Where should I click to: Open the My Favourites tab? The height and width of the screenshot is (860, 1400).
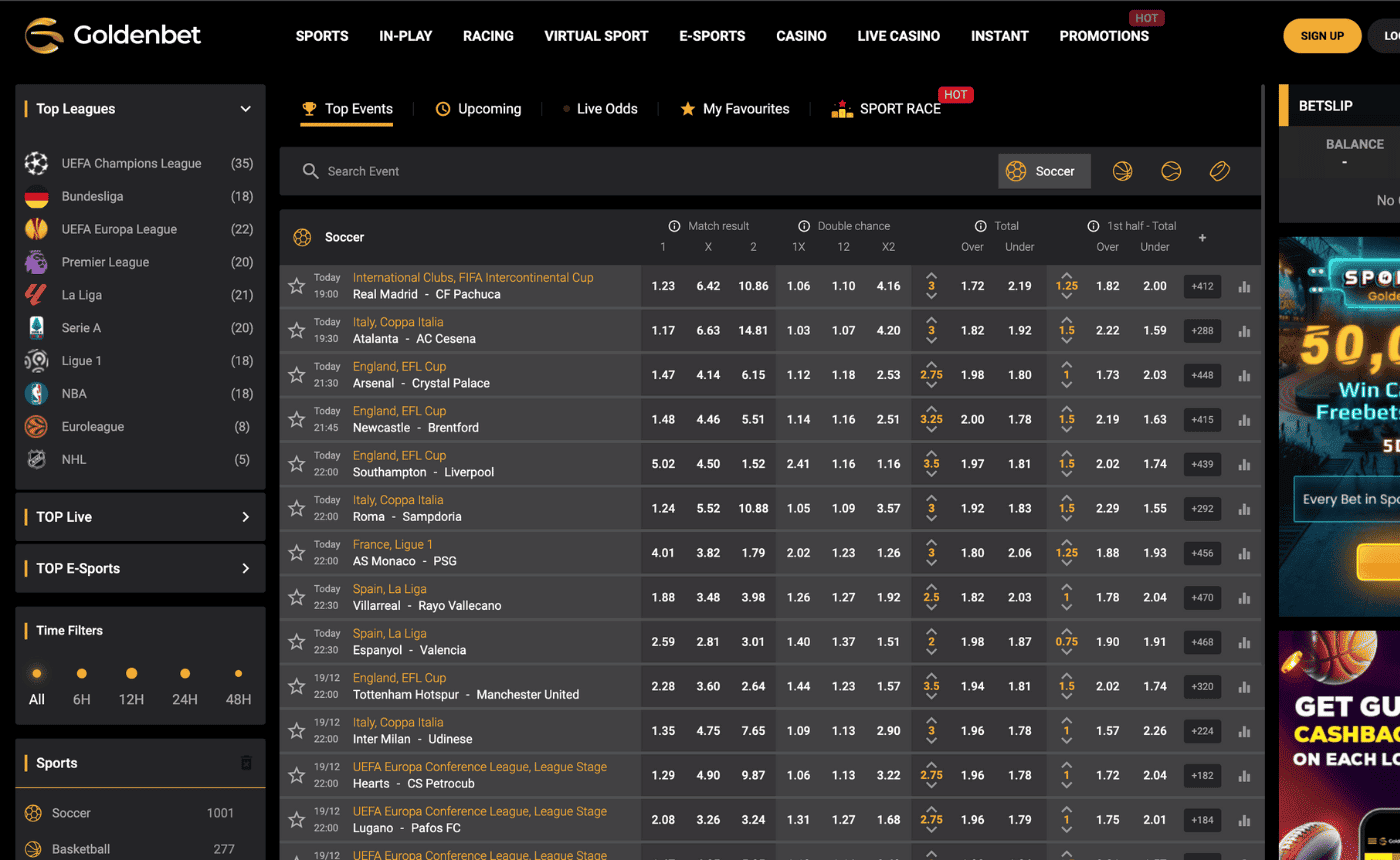coord(735,109)
